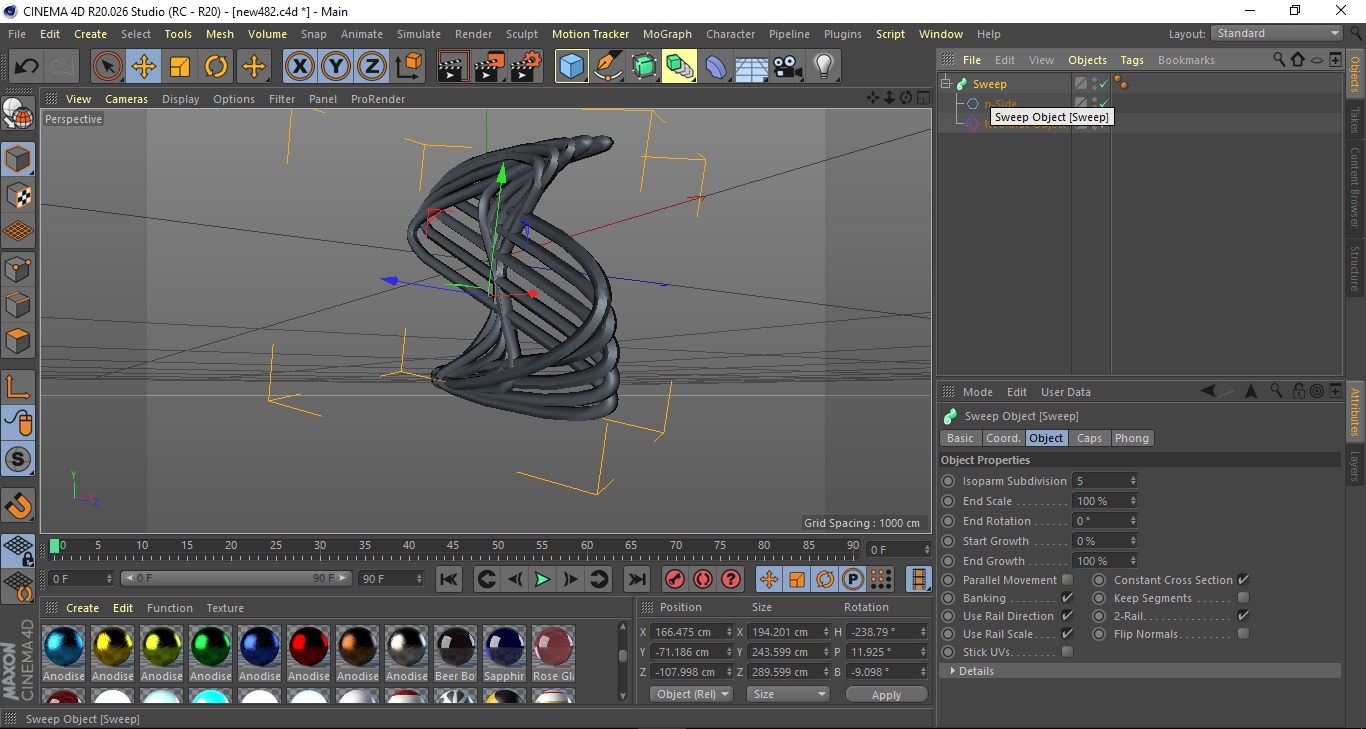The width and height of the screenshot is (1366, 729).
Task: Open attributes User Data menu
Action: (1066, 392)
